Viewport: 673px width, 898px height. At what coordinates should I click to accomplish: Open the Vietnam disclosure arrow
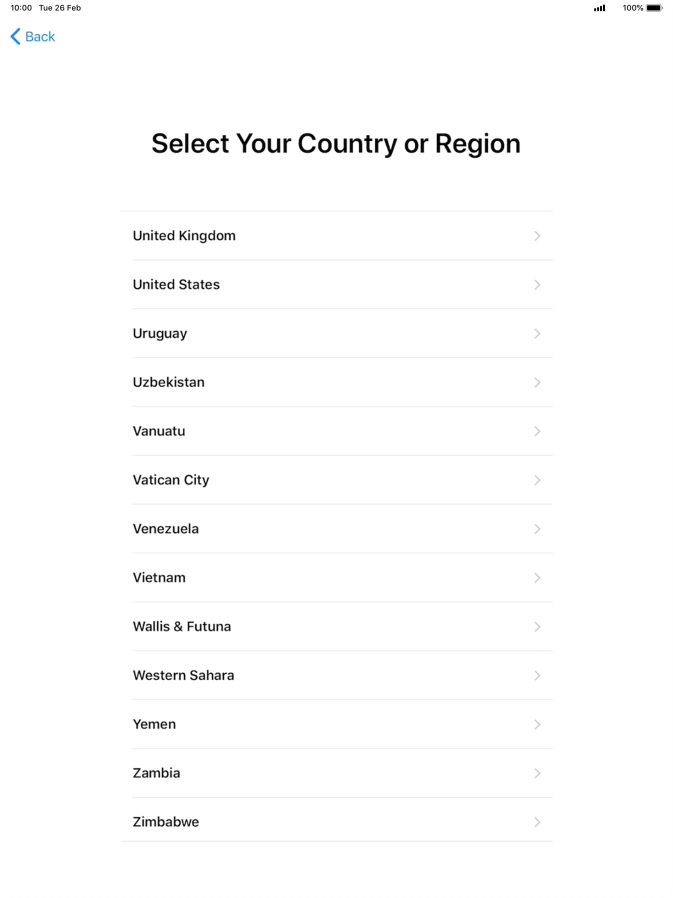pos(538,577)
